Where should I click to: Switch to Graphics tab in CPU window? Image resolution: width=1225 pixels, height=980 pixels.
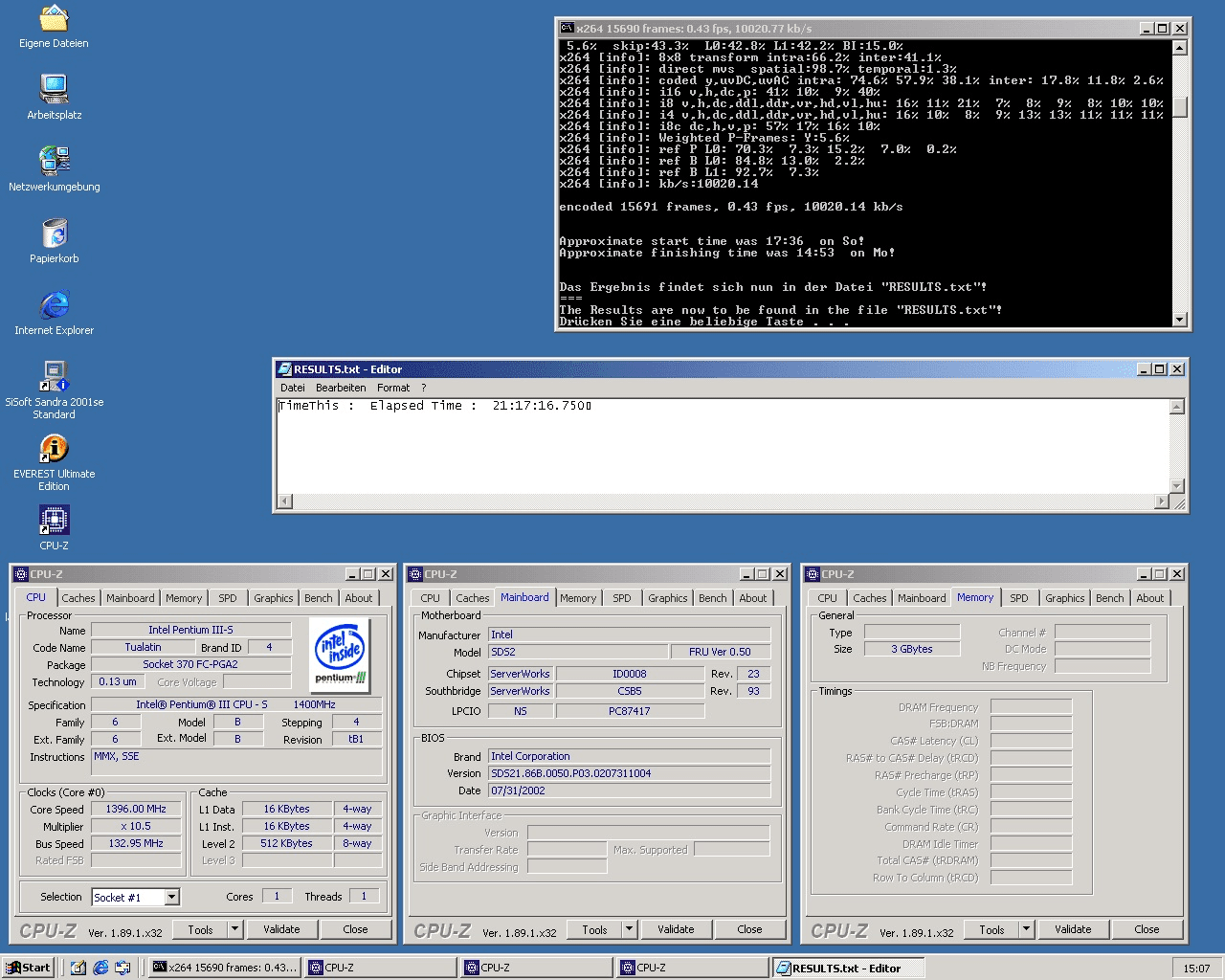274,598
